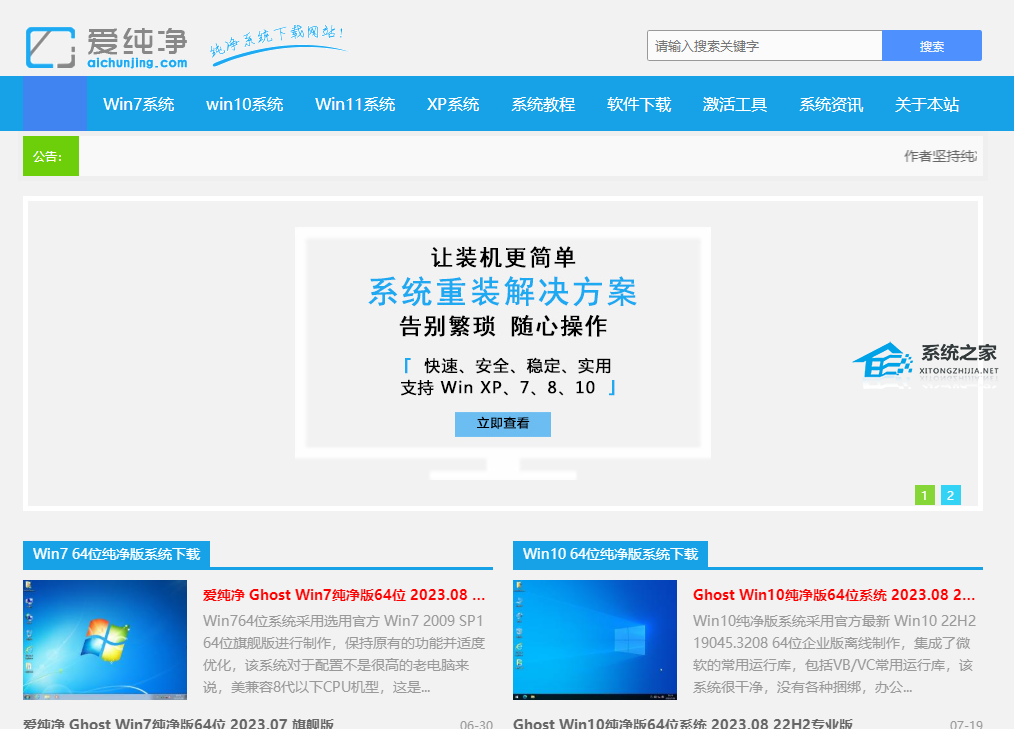Open the Win10 desktop screenshot thumbnail
The image size is (1014, 729).
pyautogui.click(x=595, y=640)
